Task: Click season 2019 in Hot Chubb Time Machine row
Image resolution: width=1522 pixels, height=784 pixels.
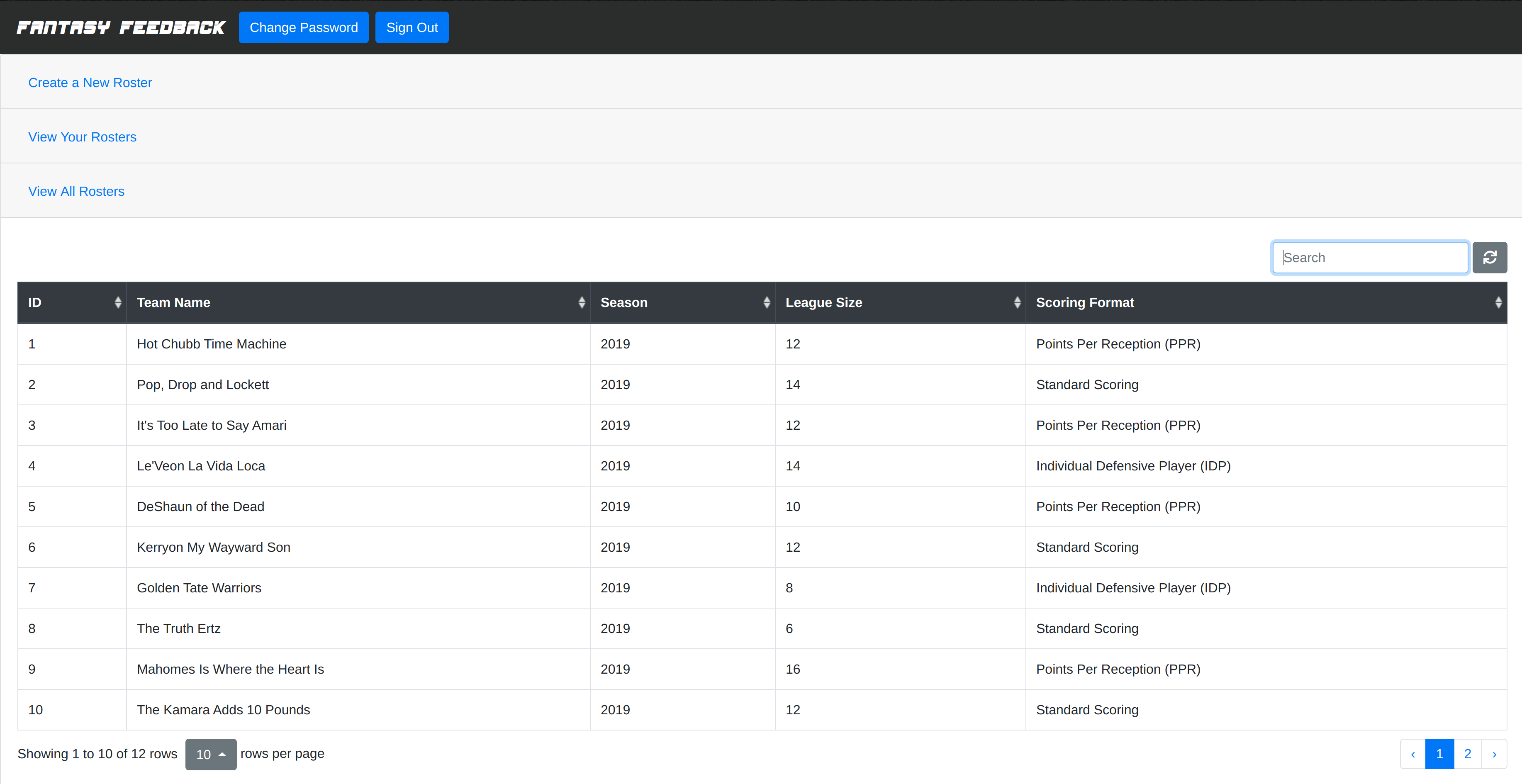Action: pyautogui.click(x=615, y=344)
